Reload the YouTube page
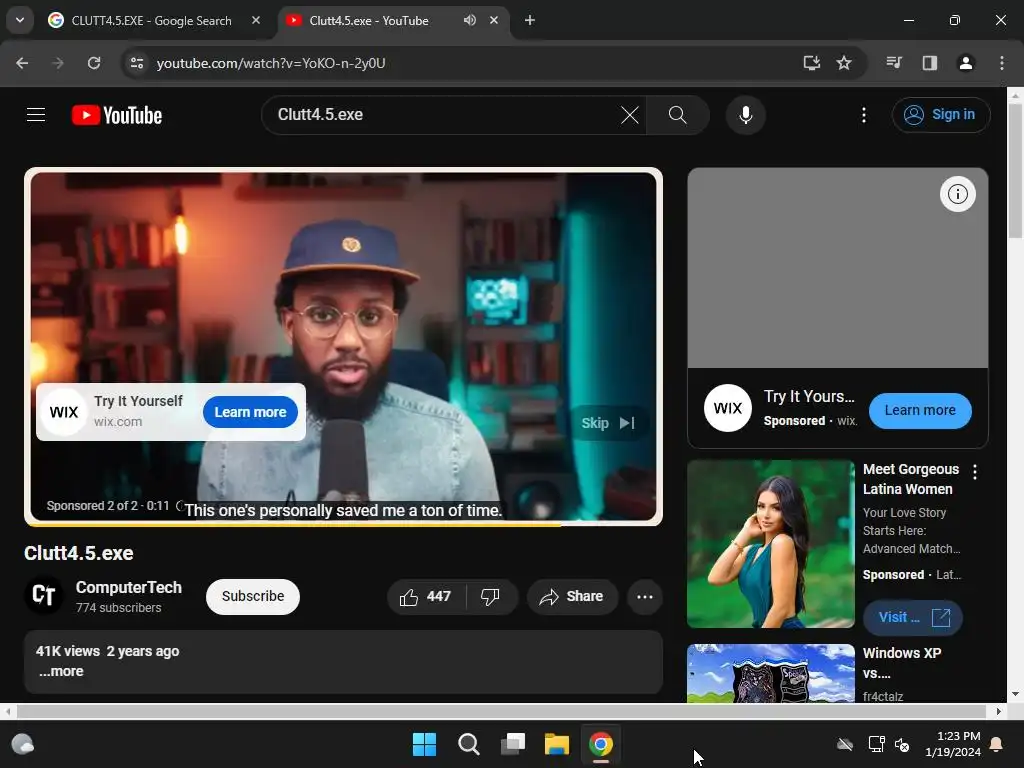 pyautogui.click(x=94, y=63)
